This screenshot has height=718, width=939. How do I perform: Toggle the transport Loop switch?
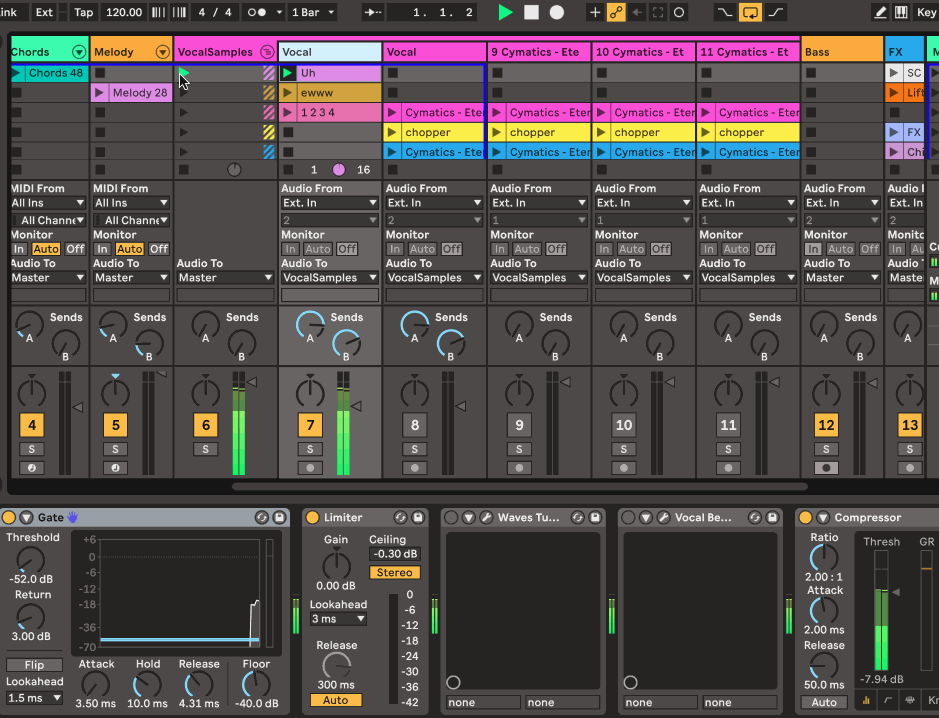point(750,12)
